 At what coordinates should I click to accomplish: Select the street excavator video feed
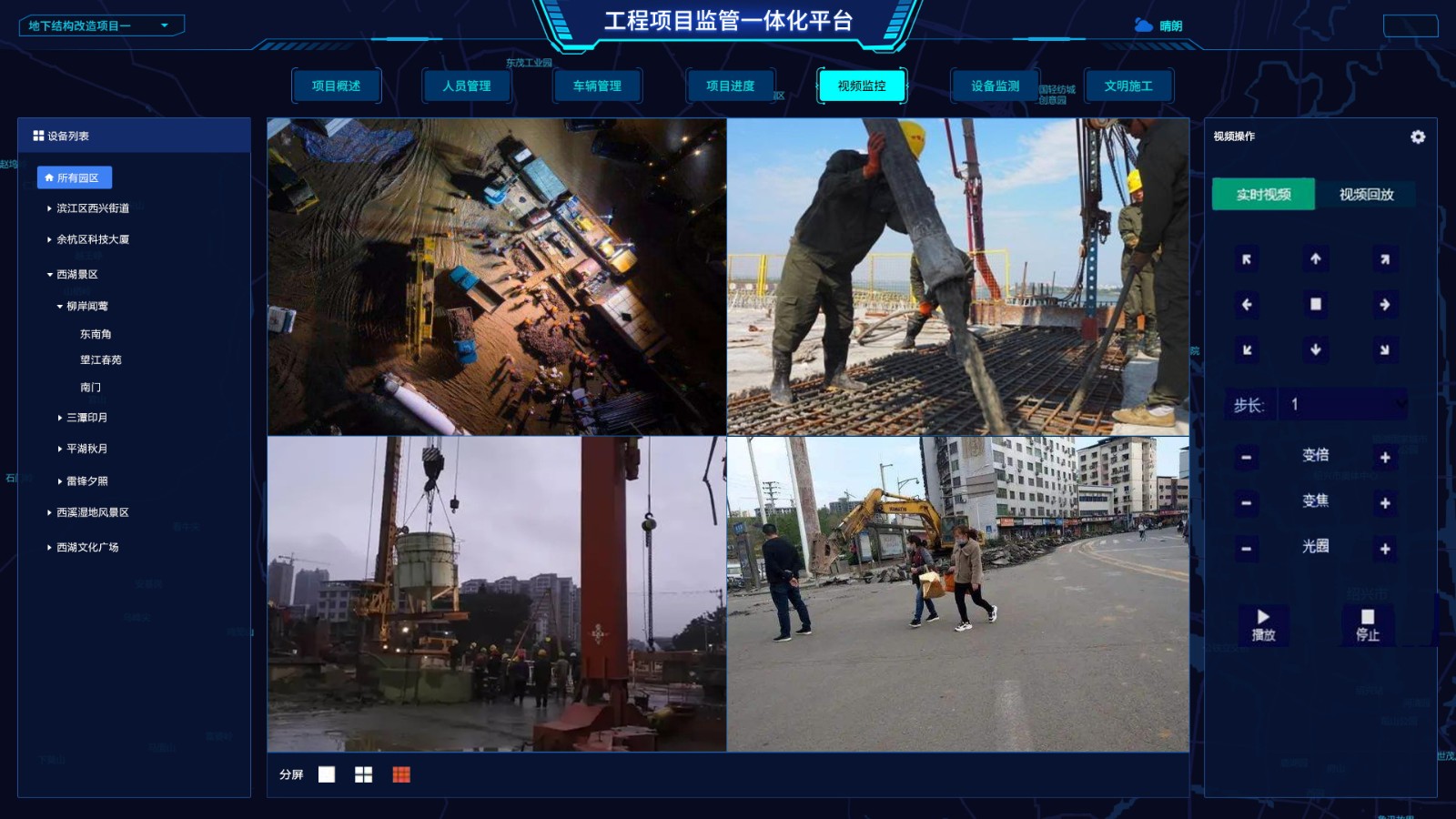click(958, 594)
